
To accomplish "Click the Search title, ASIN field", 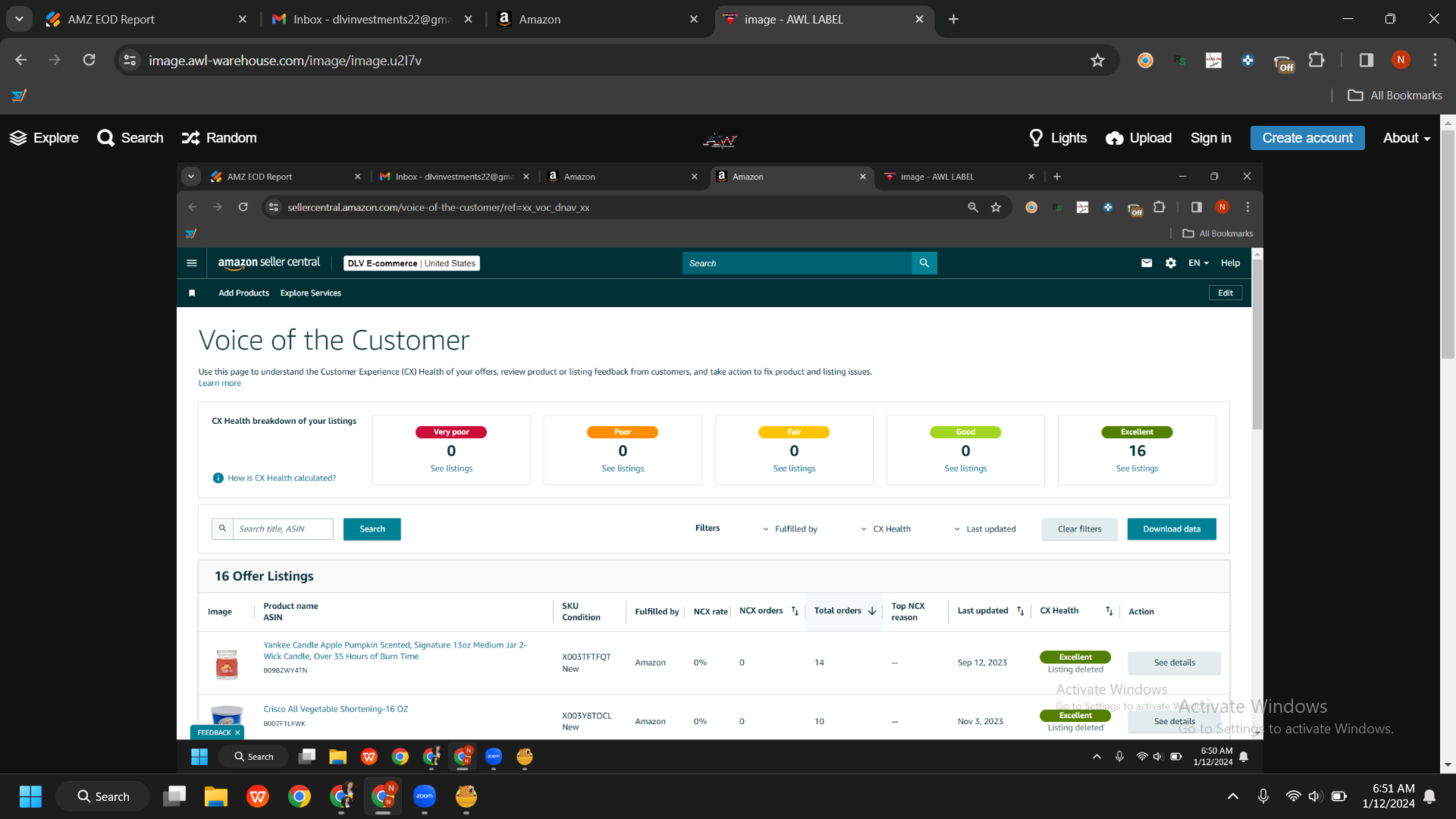I will tap(283, 529).
